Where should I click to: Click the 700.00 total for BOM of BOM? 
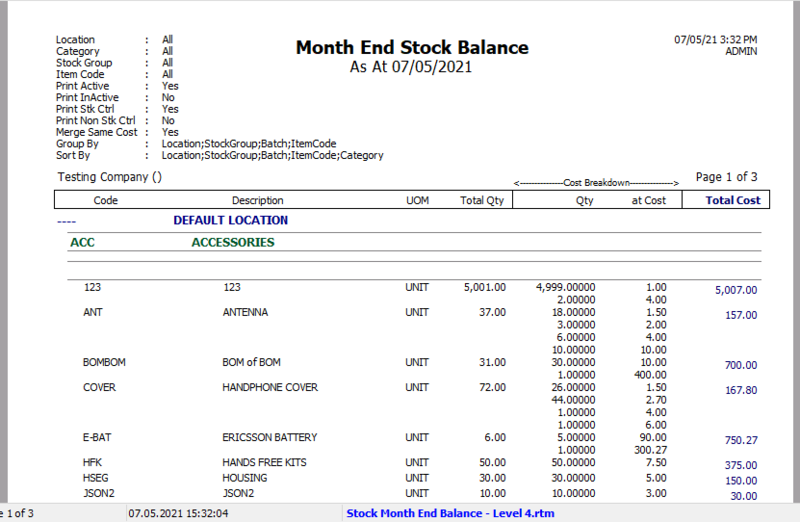(x=742, y=365)
